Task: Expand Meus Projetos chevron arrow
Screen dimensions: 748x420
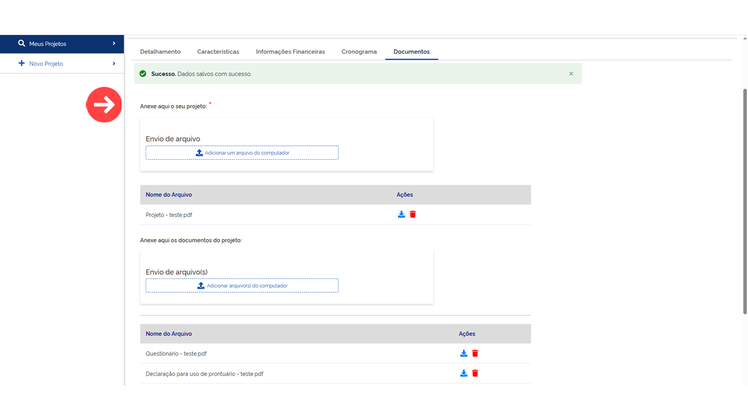Action: click(x=114, y=43)
